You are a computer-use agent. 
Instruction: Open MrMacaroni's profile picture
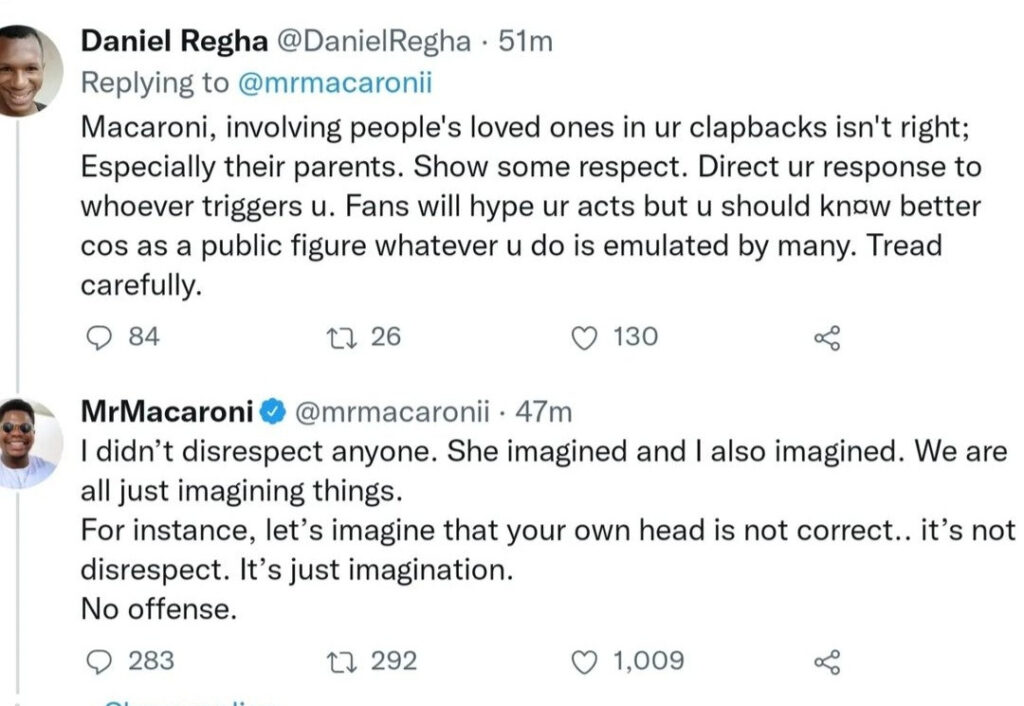pos(27,444)
